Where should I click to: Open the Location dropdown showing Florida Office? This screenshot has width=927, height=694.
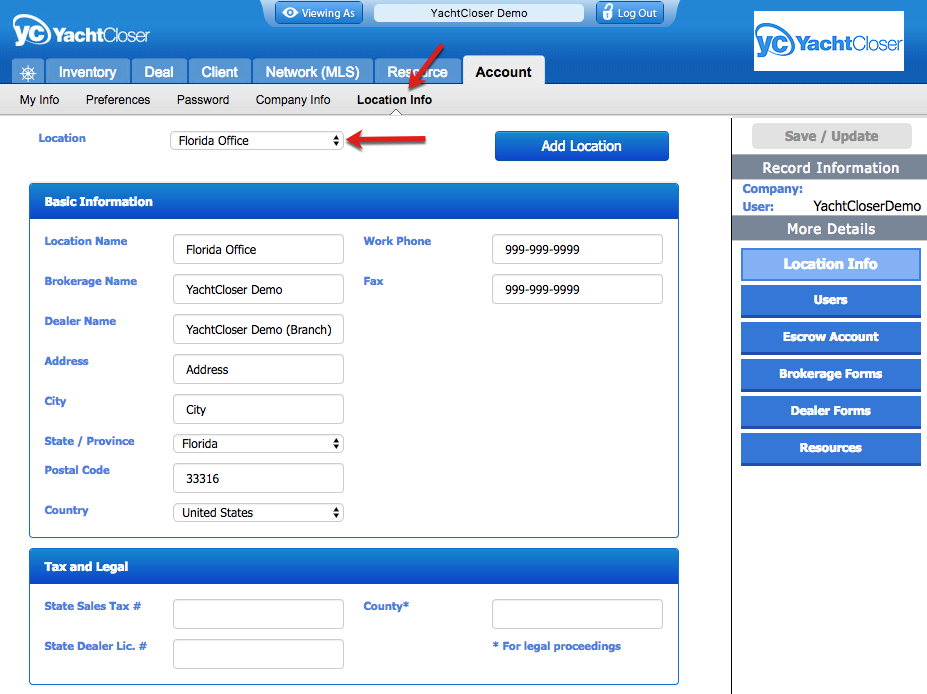[x=257, y=141]
